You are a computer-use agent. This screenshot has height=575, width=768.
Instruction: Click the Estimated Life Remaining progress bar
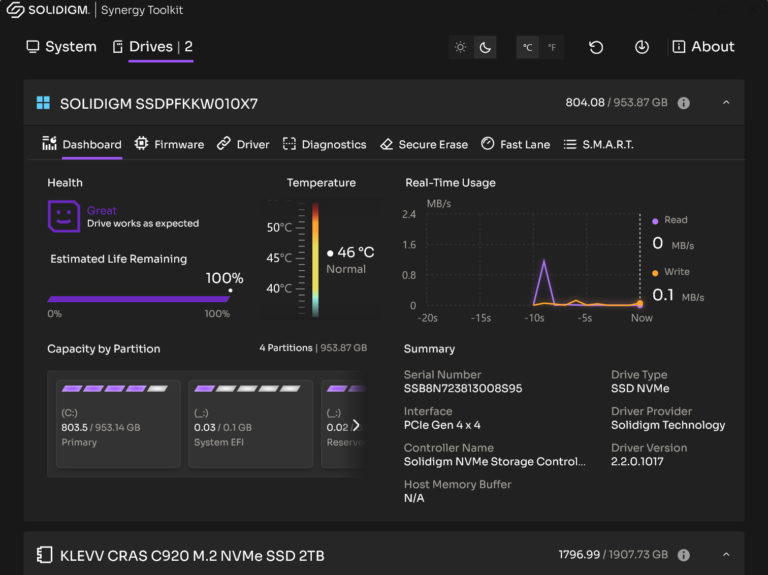point(138,298)
